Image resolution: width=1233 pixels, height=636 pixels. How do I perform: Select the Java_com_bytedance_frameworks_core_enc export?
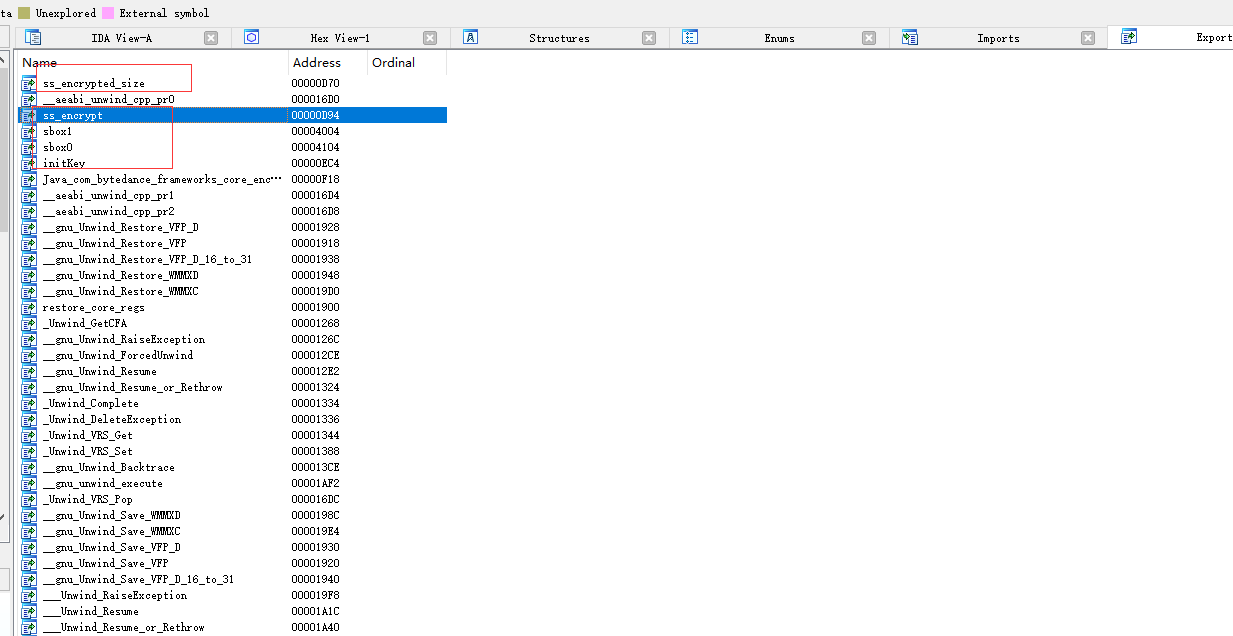(162, 180)
